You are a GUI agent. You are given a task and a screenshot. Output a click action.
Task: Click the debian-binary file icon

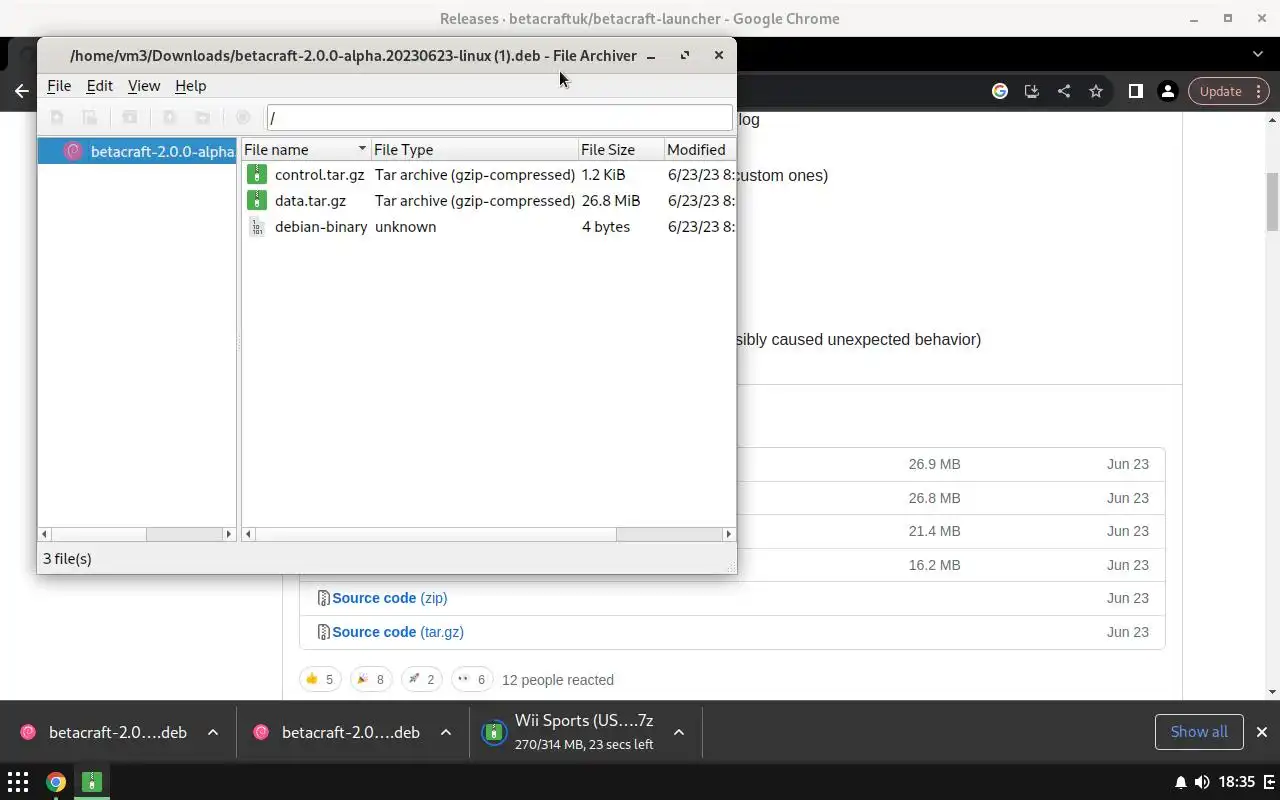(257, 227)
